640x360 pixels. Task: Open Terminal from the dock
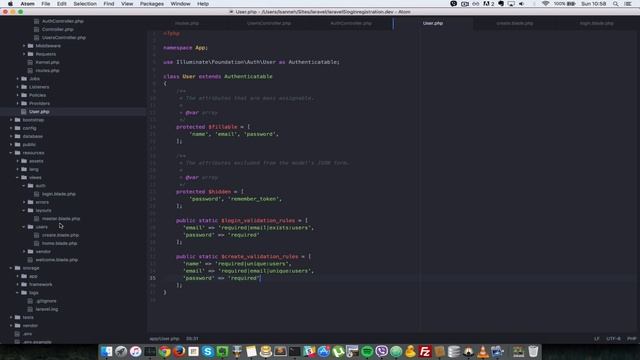pyautogui.click(x=294, y=351)
